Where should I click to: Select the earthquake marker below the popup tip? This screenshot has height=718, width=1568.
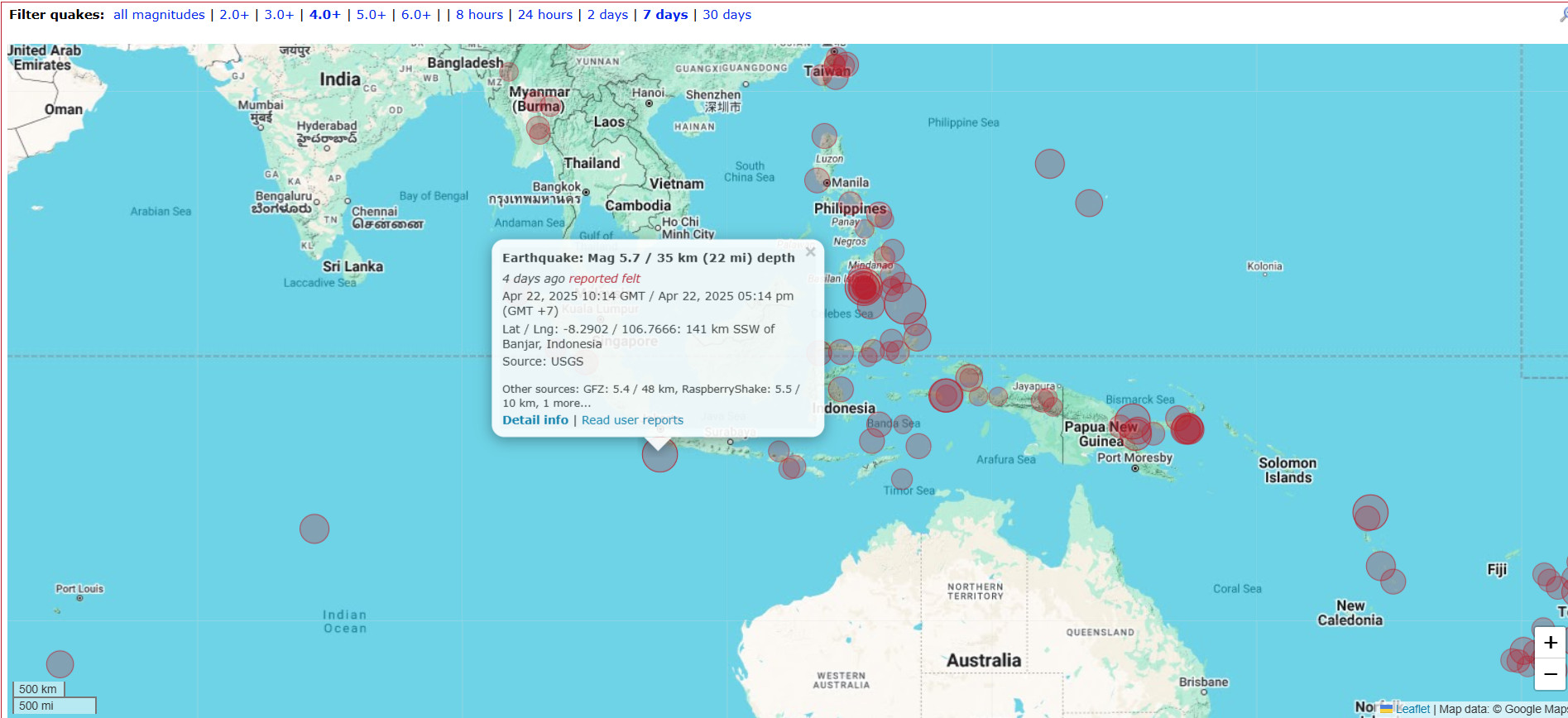click(x=659, y=455)
